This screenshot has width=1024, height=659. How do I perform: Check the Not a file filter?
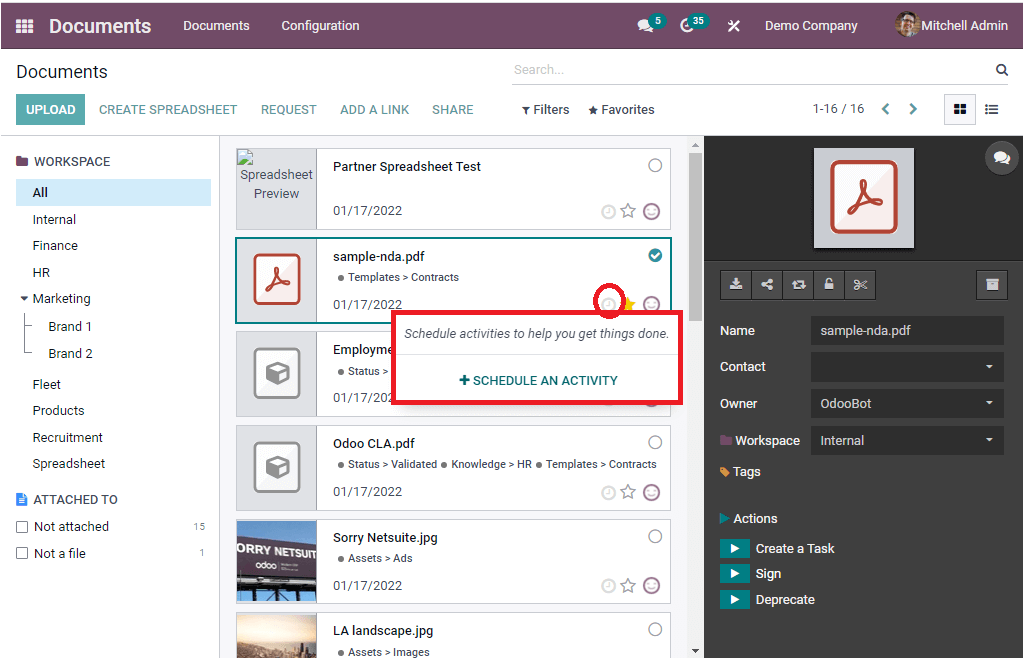(x=22, y=553)
